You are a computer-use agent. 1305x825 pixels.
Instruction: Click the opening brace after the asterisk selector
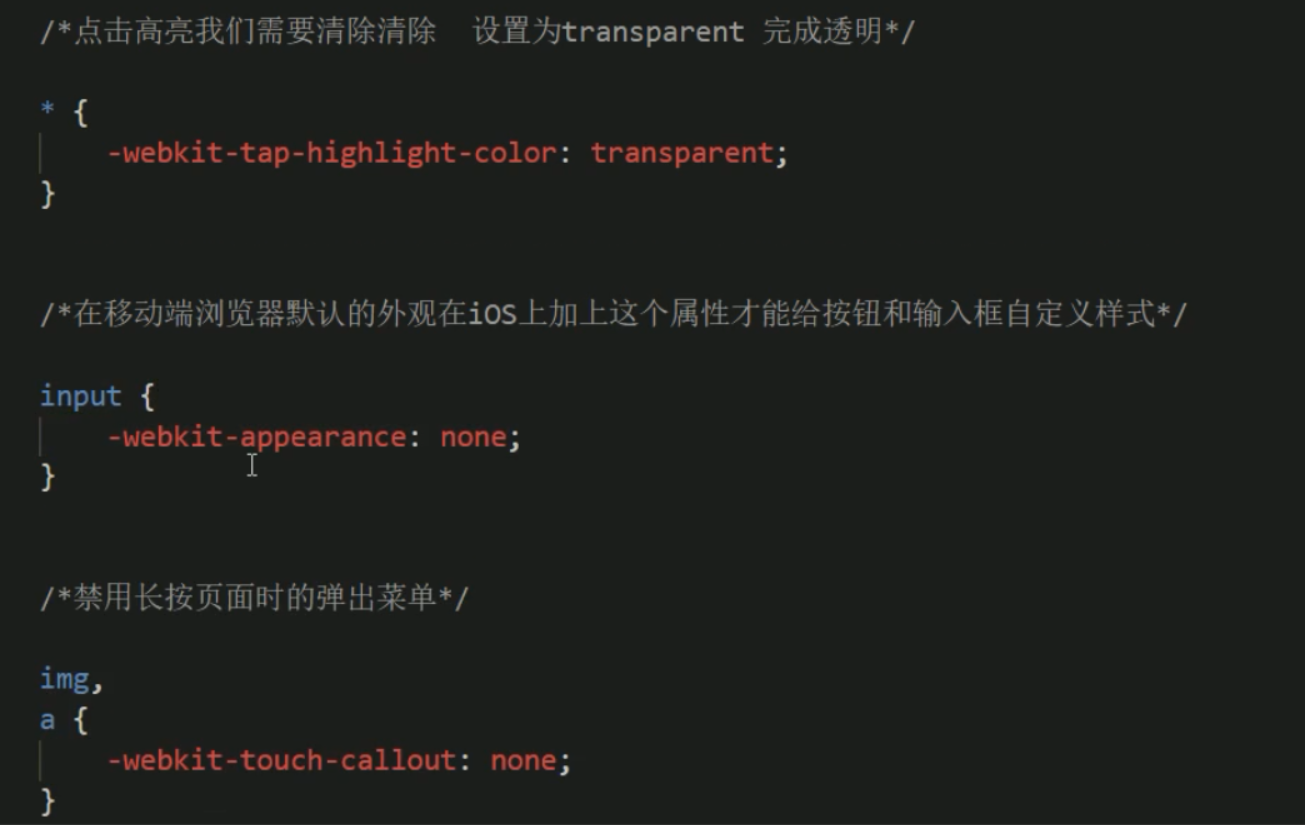click(x=81, y=113)
